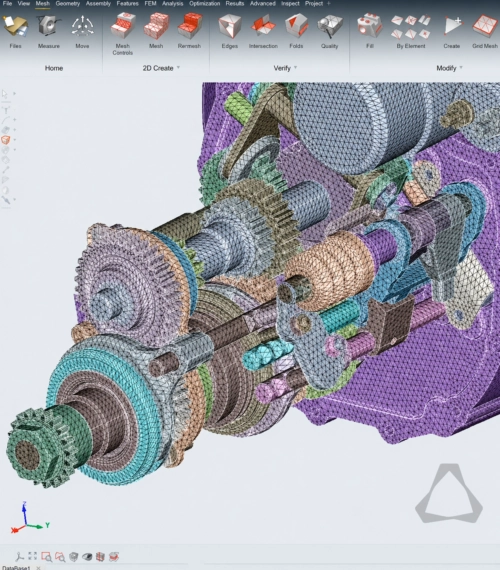Expand the 2D Create group dropdown
The width and height of the screenshot is (500, 570).
[178, 68]
